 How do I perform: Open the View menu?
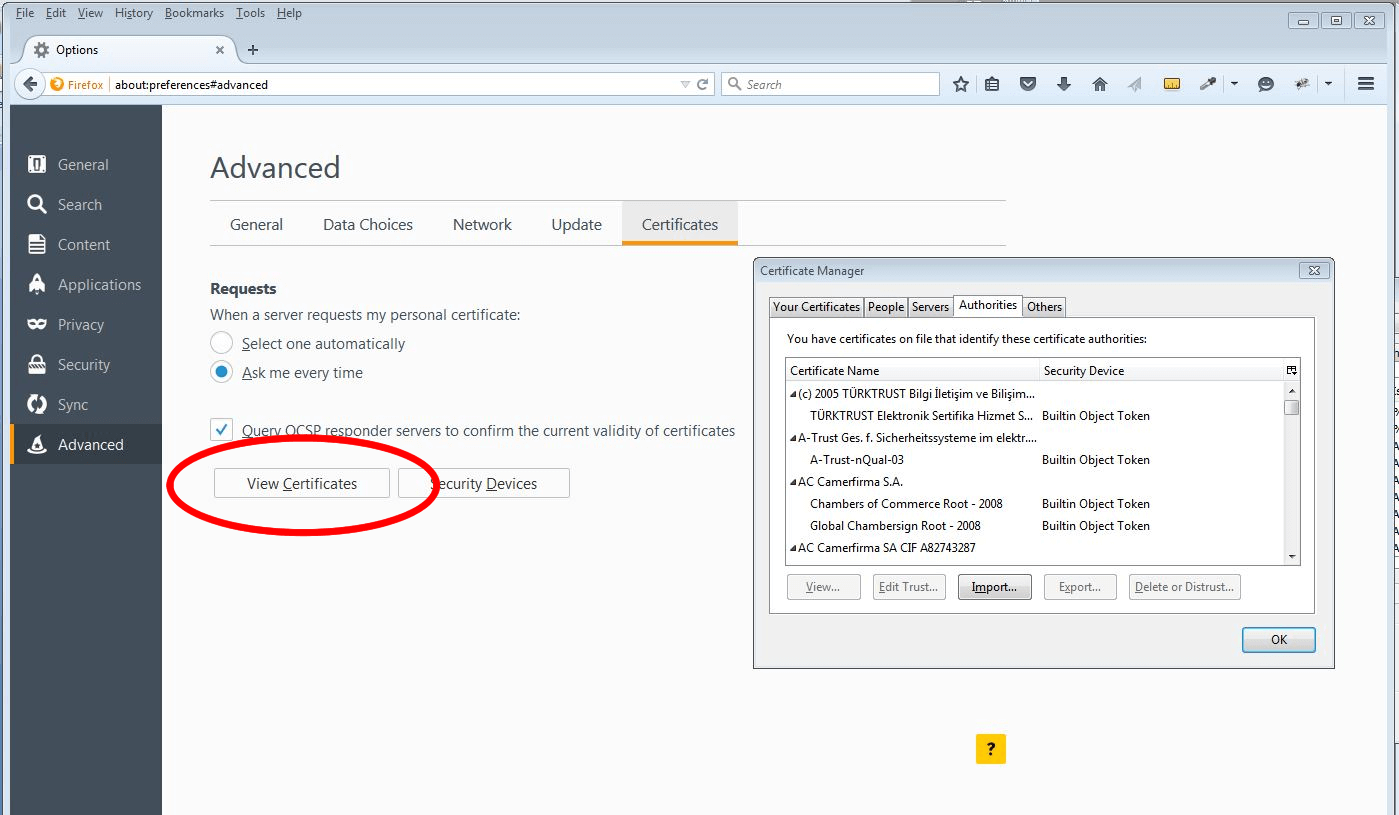point(90,13)
